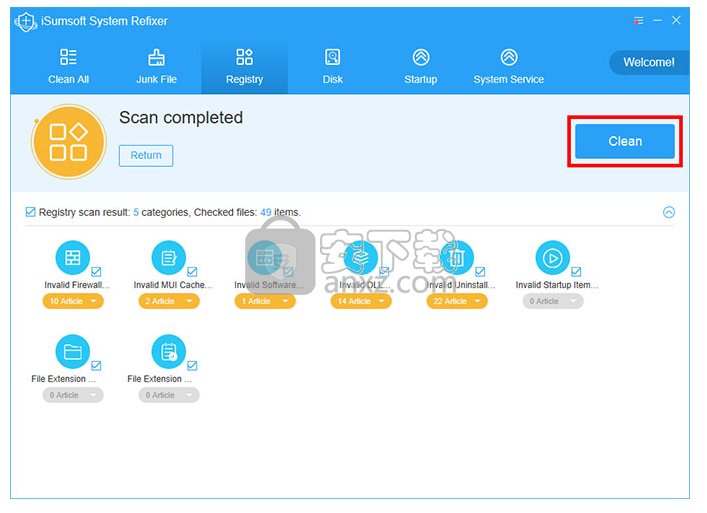
Task: Uncheck the first File Extension checkbox
Action: pyautogui.click(x=96, y=365)
